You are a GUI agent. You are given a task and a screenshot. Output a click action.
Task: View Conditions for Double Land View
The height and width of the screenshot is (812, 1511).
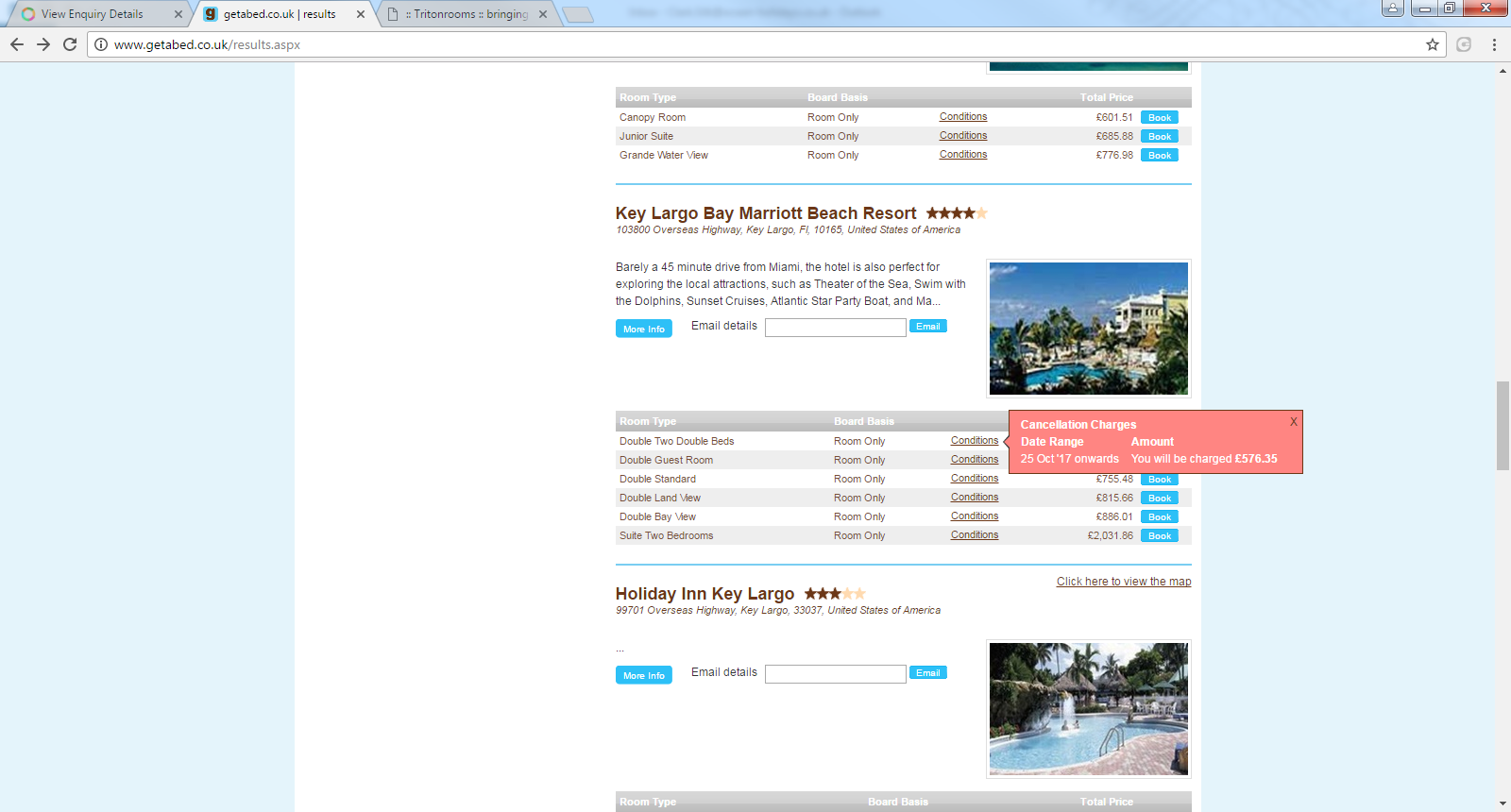(975, 498)
